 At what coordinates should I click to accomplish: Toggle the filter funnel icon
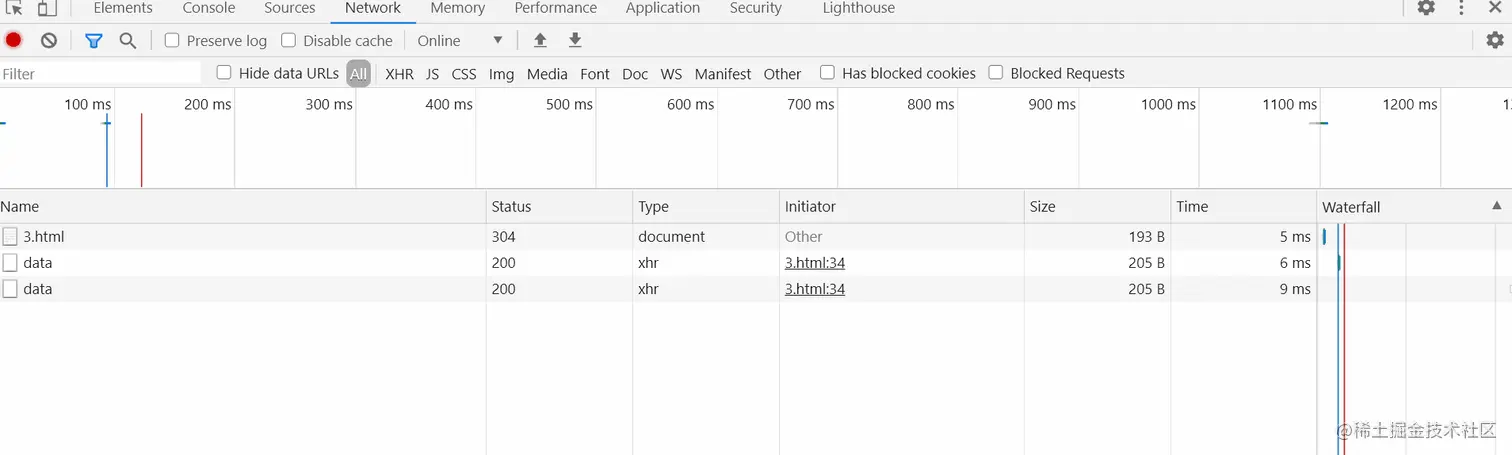point(94,40)
